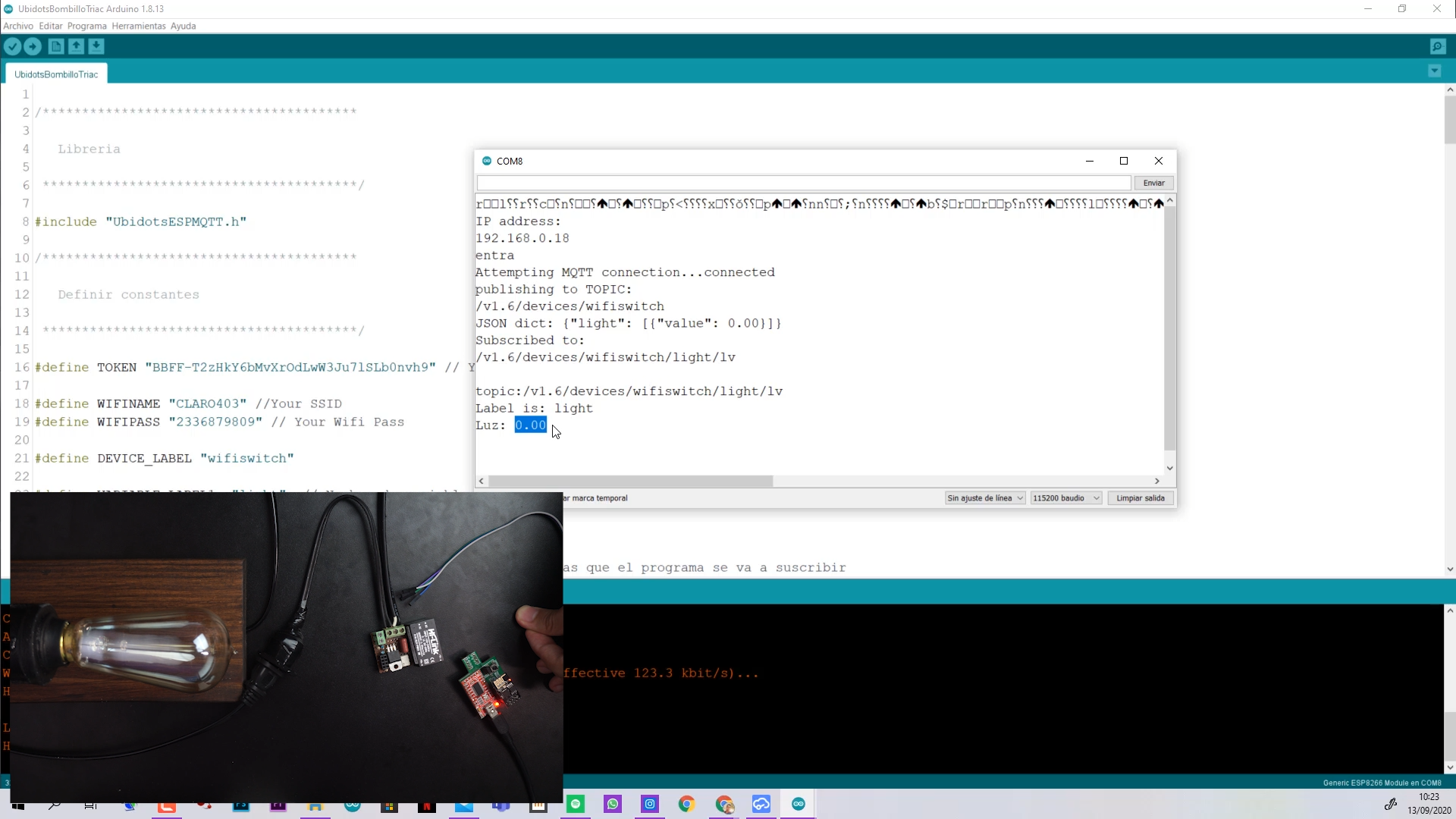
Task: Open the Herramientas menu
Action: [138, 26]
